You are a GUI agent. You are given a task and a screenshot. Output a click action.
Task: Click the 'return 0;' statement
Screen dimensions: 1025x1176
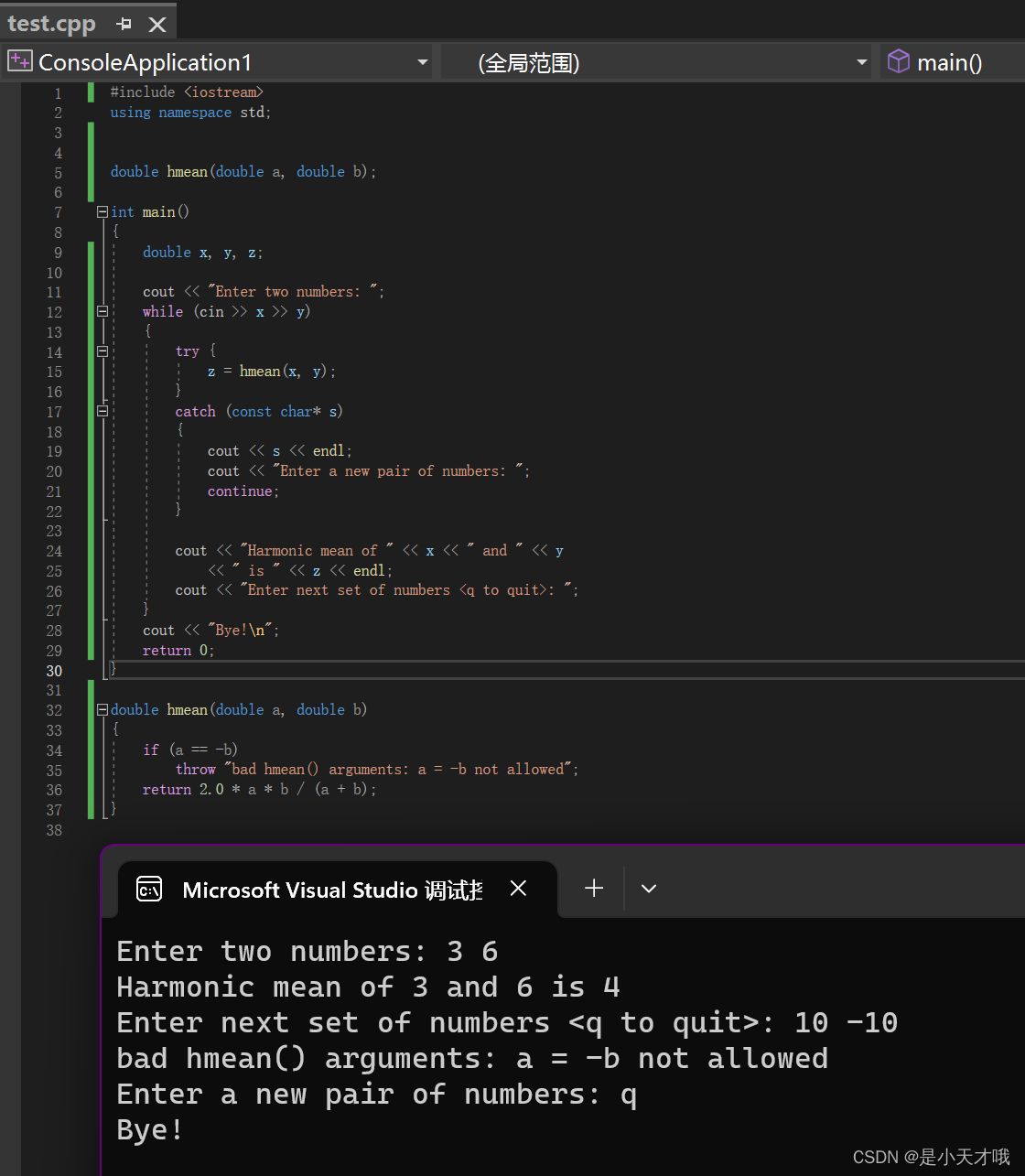(178, 651)
